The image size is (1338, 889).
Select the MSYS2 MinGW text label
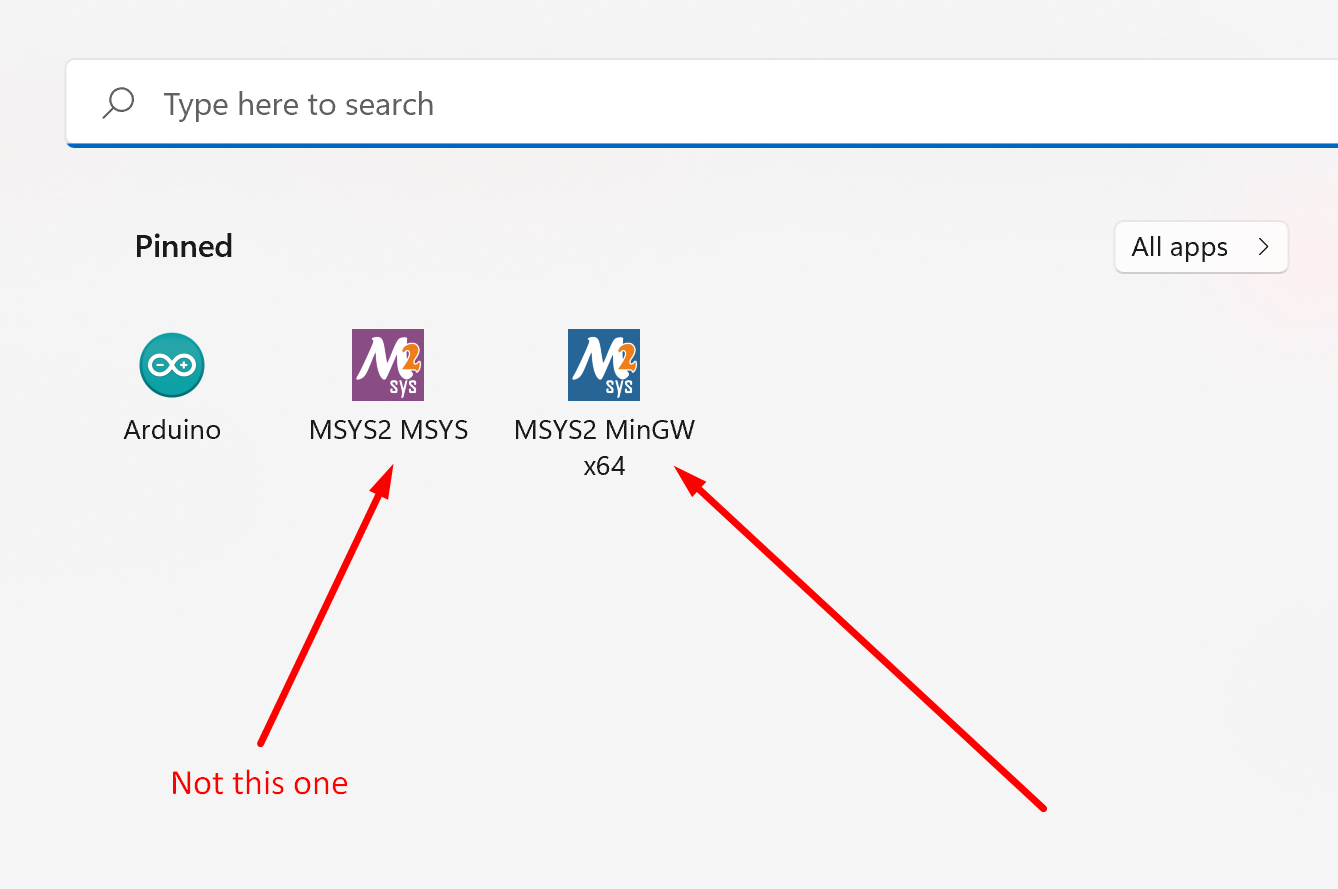coord(604,430)
